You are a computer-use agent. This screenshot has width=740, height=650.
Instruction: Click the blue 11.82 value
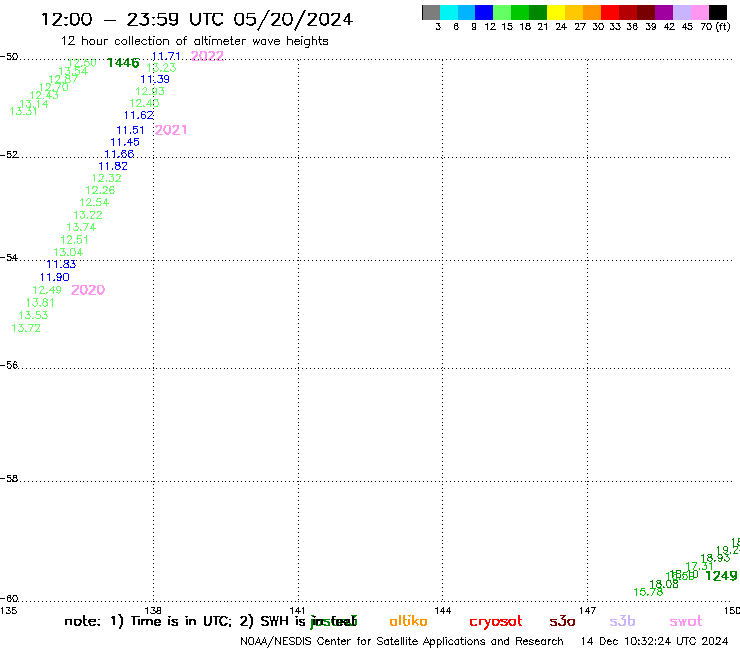pos(113,166)
